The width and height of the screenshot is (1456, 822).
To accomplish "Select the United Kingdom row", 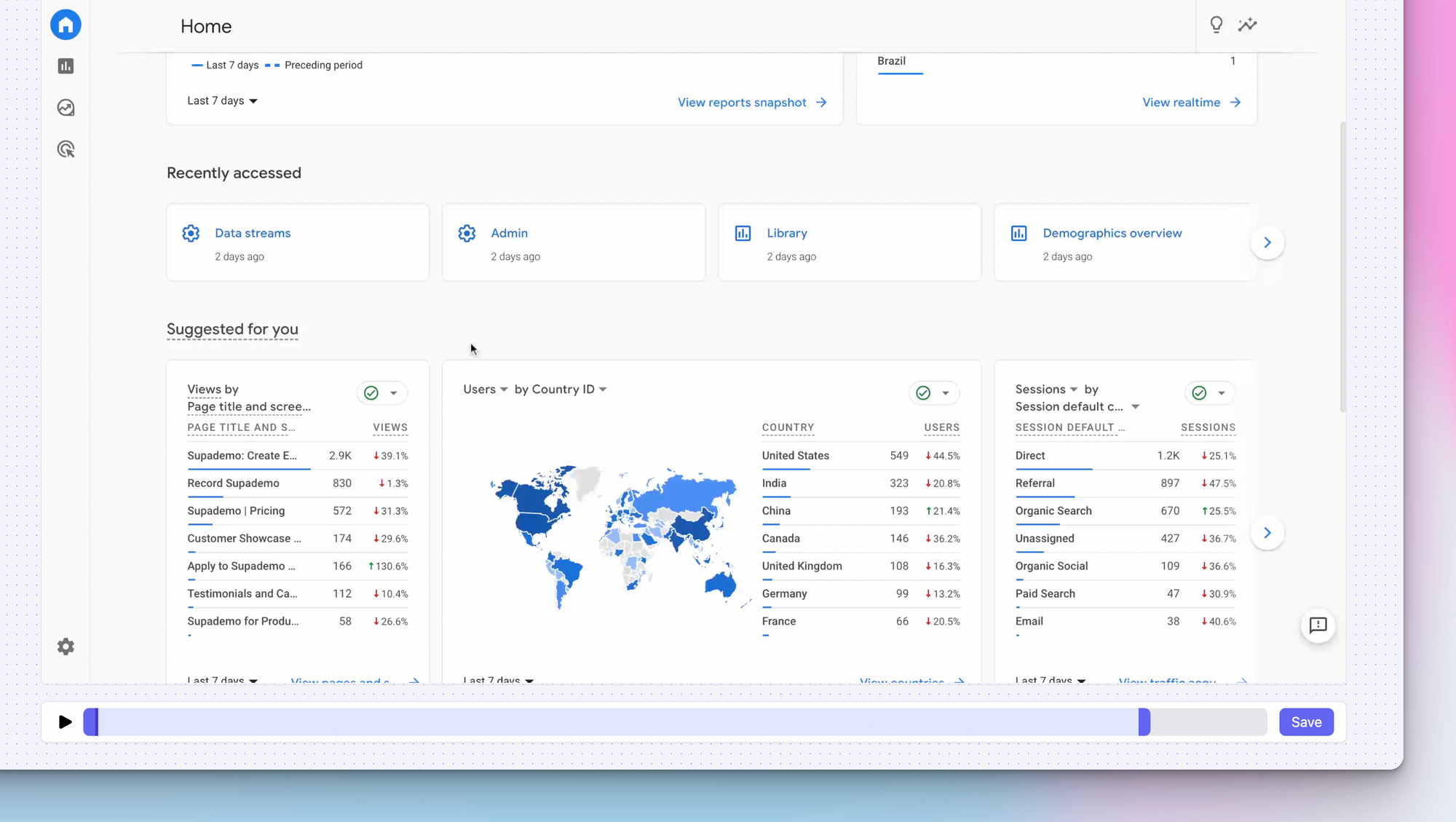I will 860,566.
